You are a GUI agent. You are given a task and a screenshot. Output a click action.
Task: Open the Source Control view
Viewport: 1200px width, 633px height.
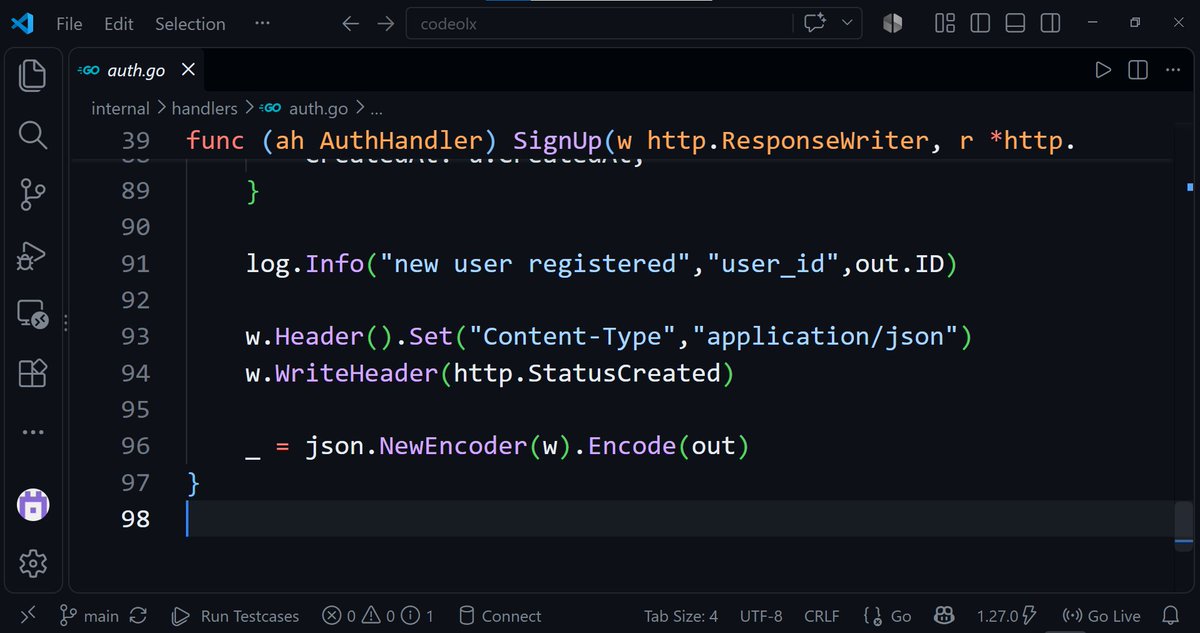click(x=33, y=194)
